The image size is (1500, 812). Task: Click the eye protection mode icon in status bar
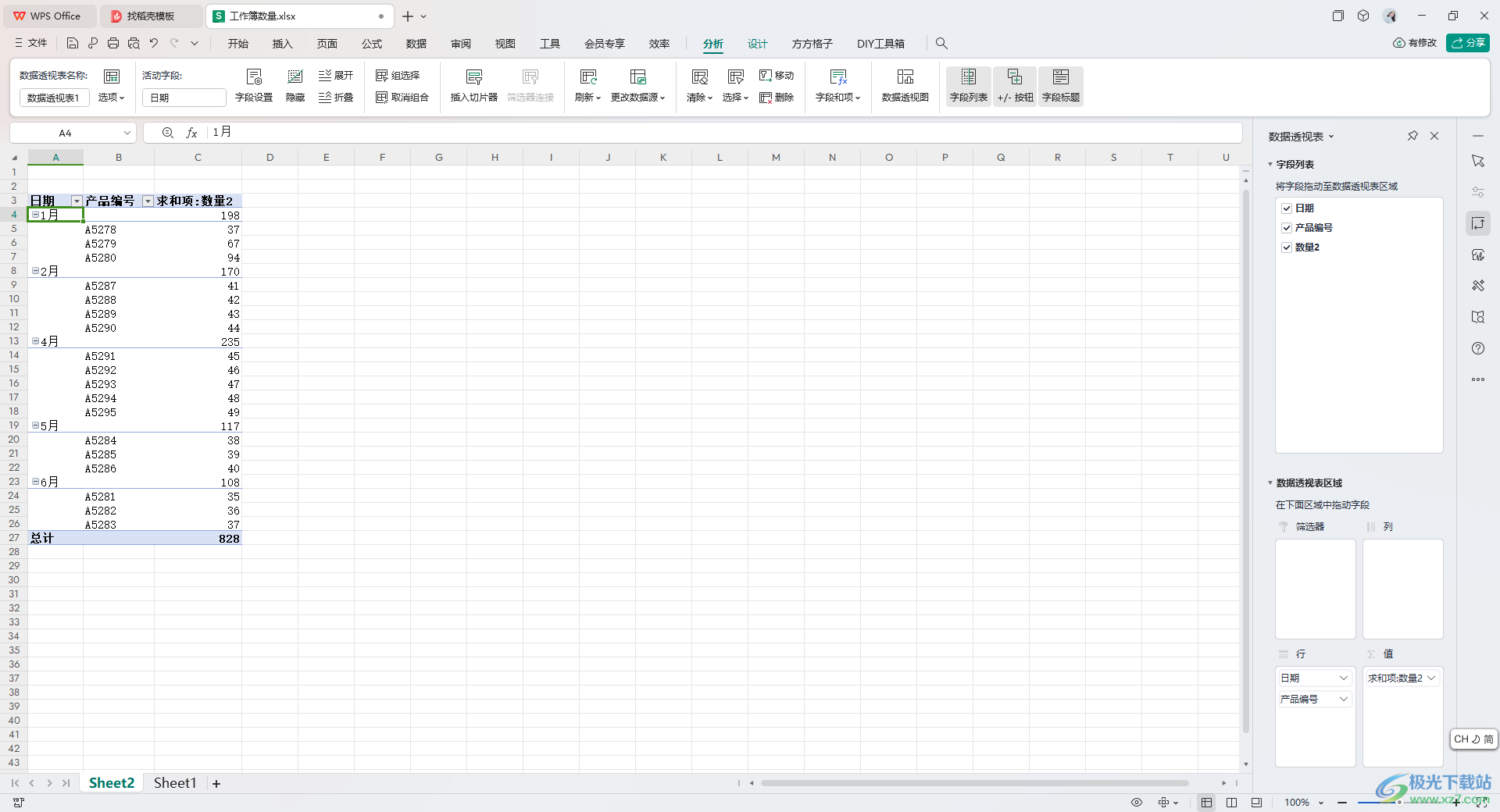coord(1137,803)
